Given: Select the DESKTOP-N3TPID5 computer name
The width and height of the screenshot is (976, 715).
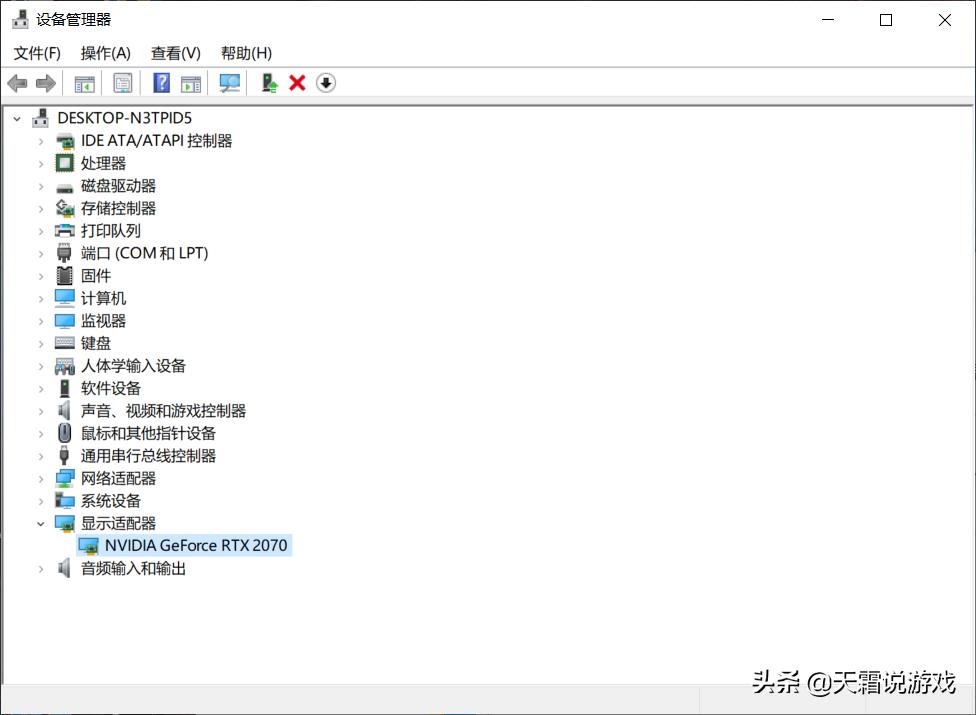Looking at the screenshot, I should coord(124,118).
